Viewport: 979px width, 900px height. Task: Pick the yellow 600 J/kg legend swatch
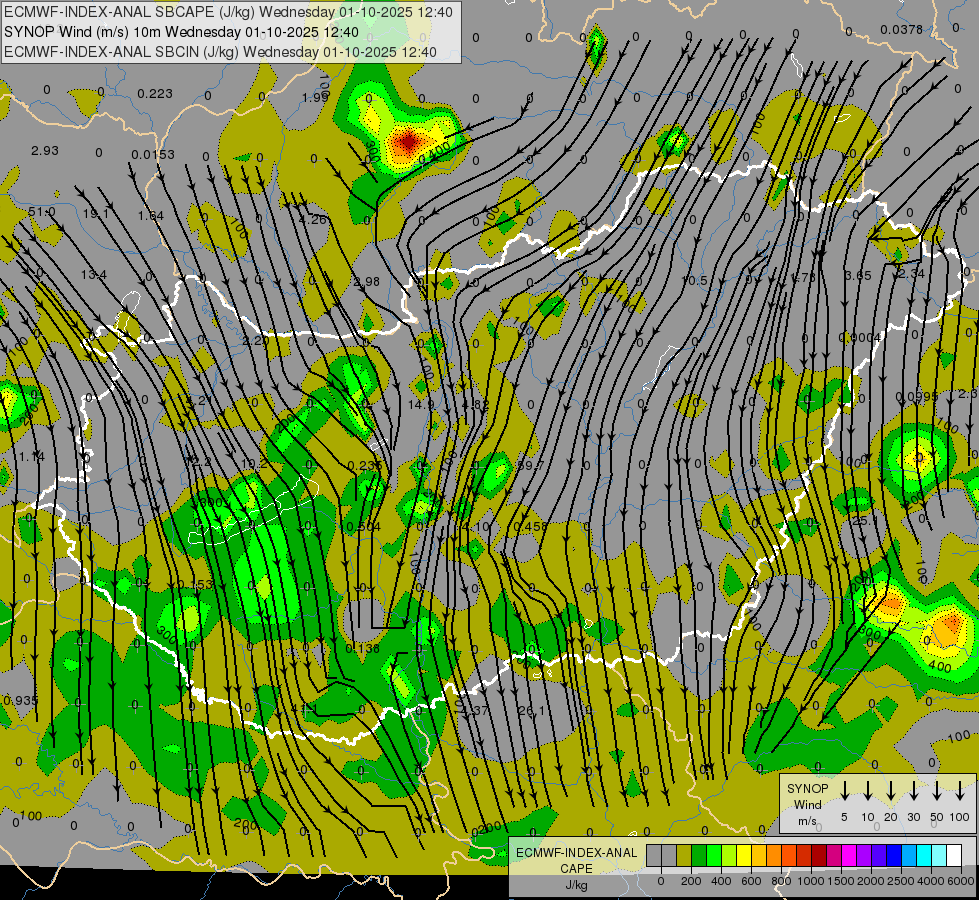point(744,856)
